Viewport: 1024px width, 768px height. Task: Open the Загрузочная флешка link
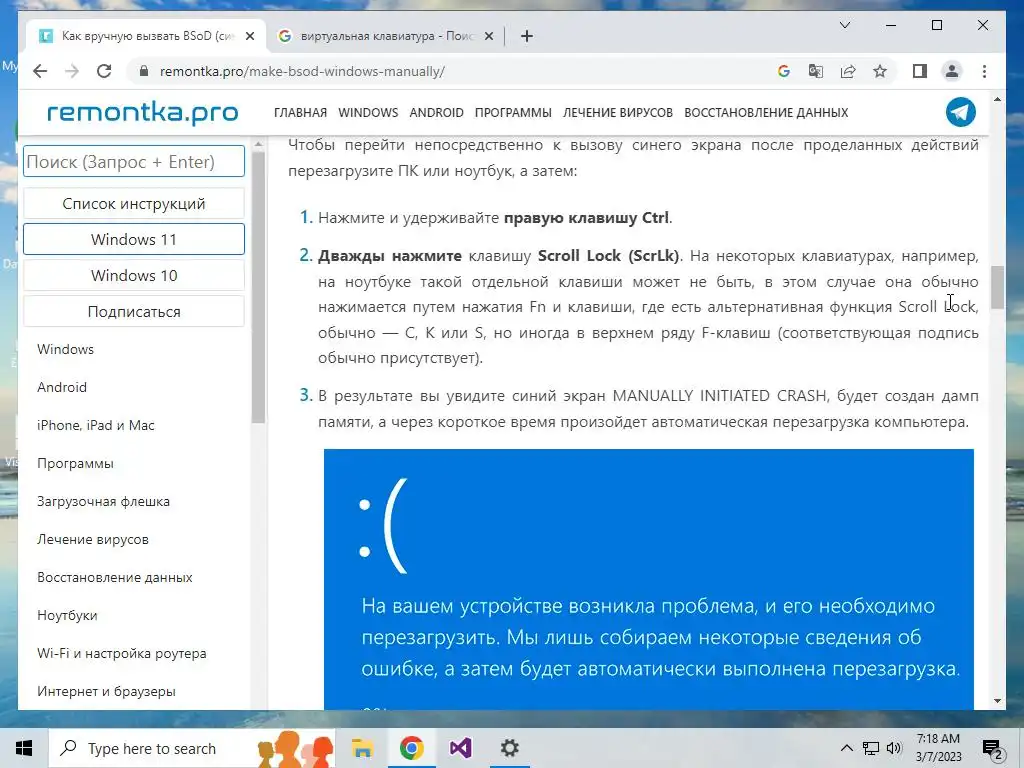(x=103, y=501)
